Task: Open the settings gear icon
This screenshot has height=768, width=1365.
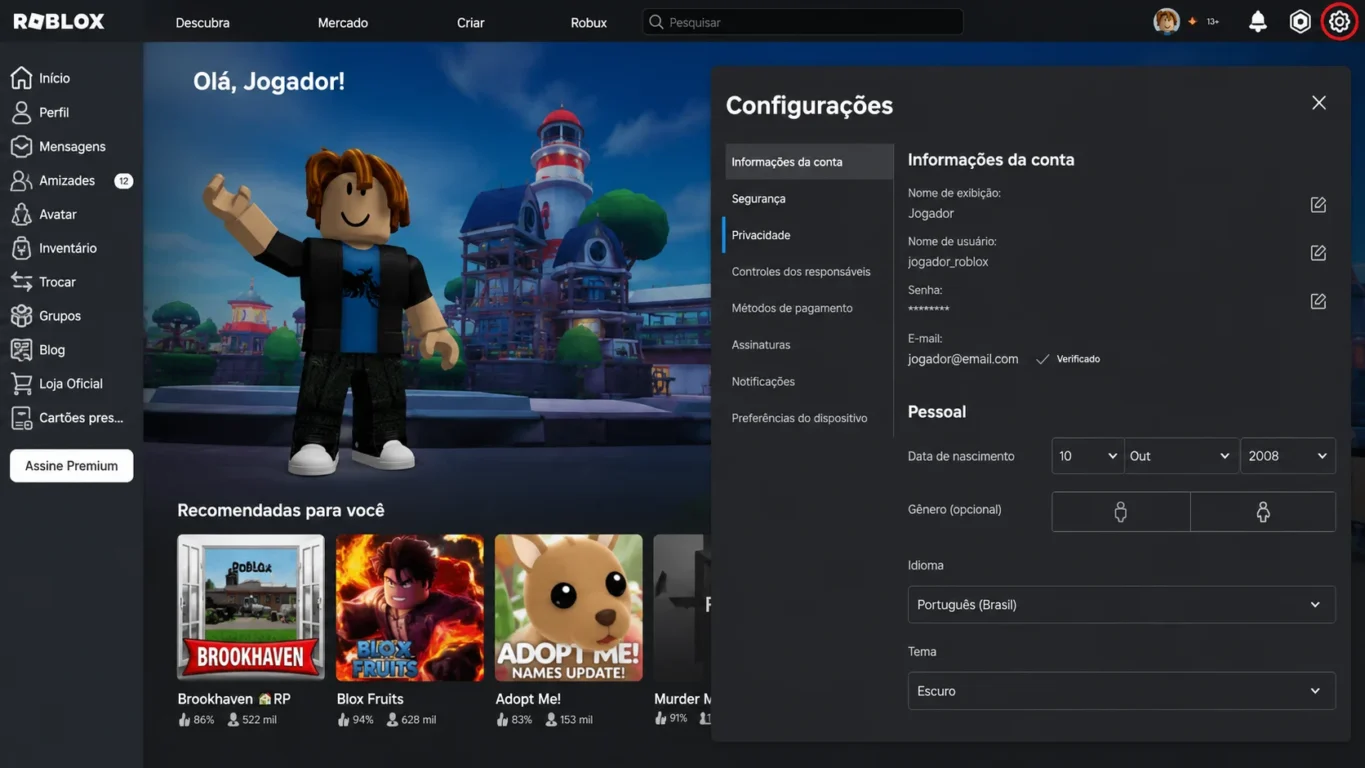Action: (x=1338, y=21)
